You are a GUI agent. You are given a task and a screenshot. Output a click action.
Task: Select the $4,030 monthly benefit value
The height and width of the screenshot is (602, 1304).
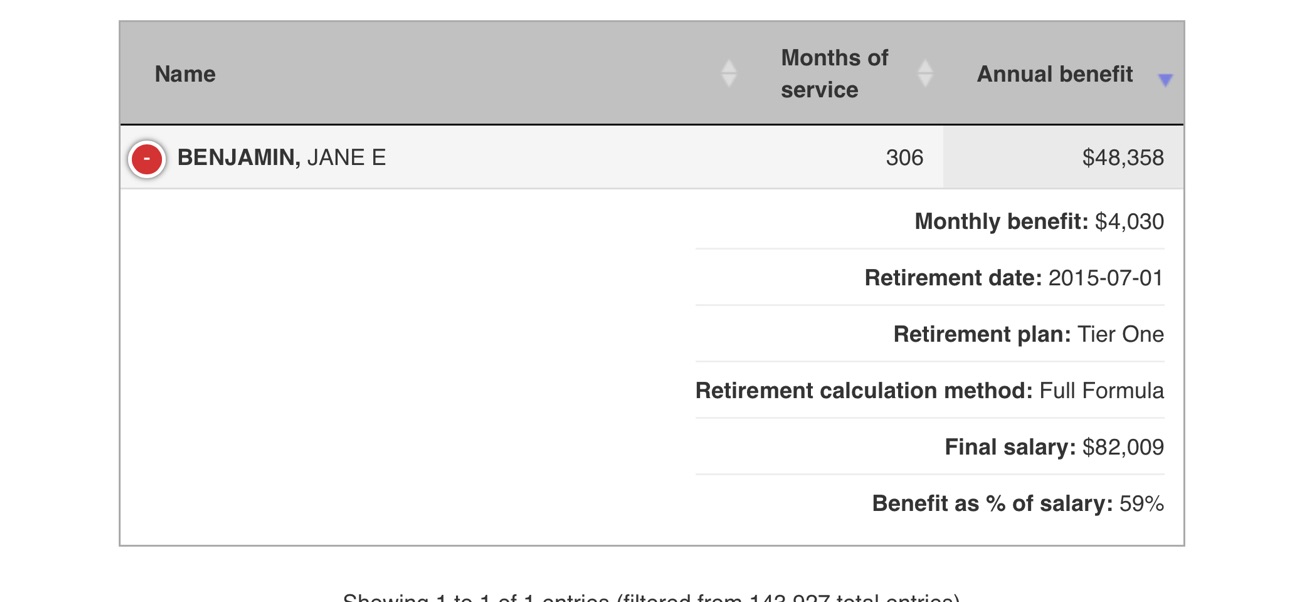click(1129, 222)
